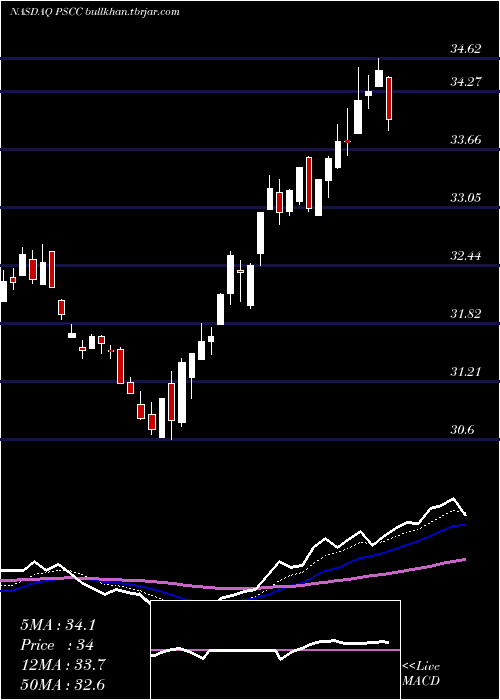The height and width of the screenshot is (700, 500).
Task: Click the 30.6 price level label
Action: tap(462, 429)
